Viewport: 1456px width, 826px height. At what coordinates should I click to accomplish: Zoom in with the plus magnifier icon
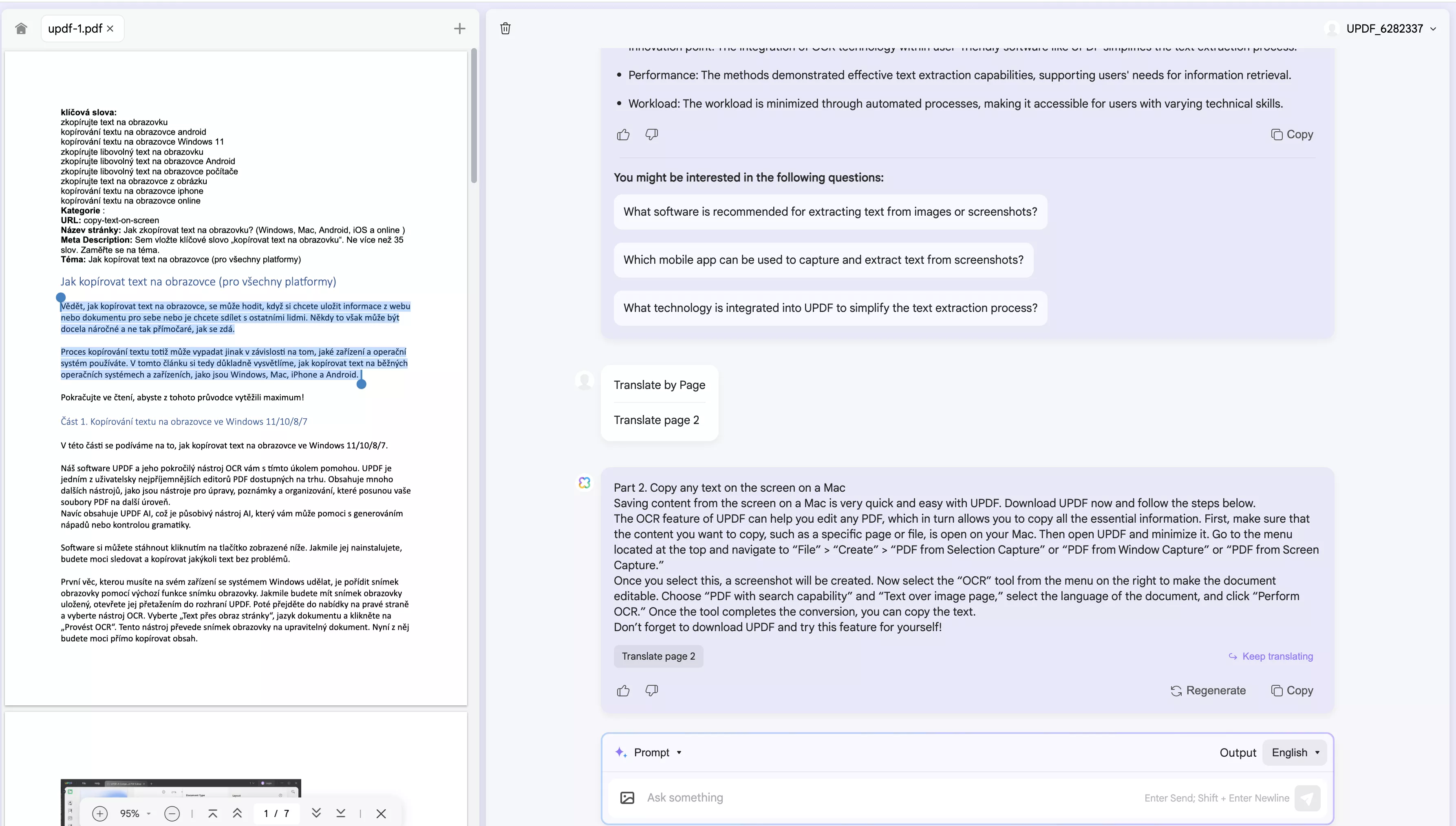point(100,813)
